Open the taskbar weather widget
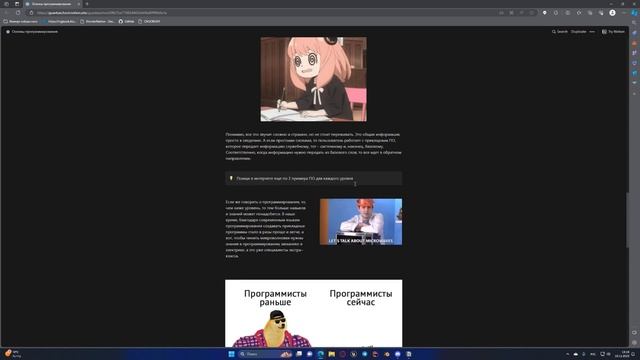Screen dimensions: 640x360 [12, 354]
